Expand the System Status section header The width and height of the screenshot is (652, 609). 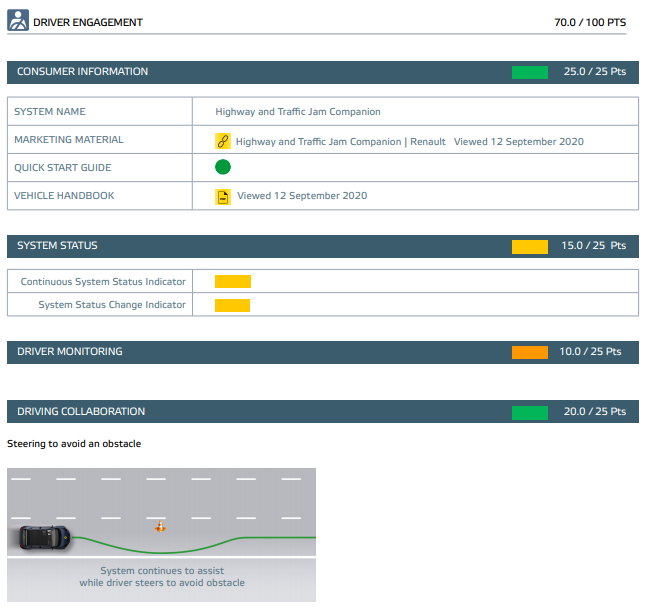(x=323, y=246)
